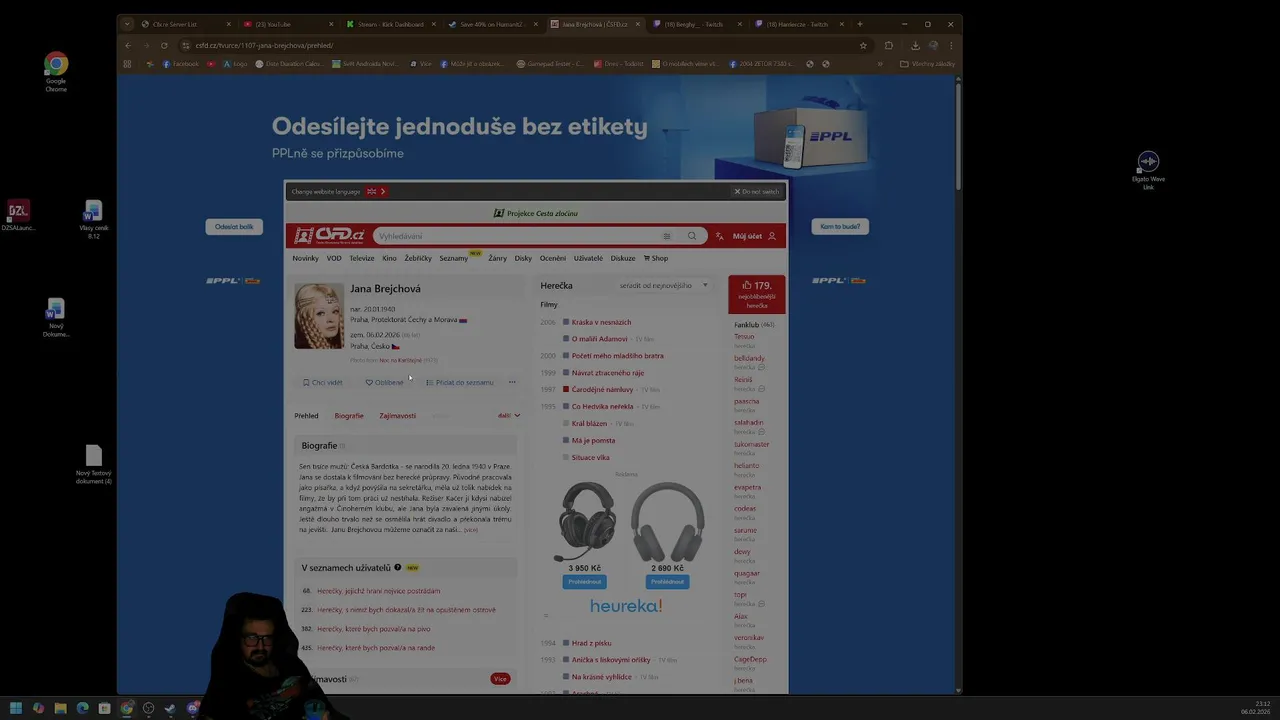Open fan profile belldandy
1280x720 pixels.
click(749, 358)
